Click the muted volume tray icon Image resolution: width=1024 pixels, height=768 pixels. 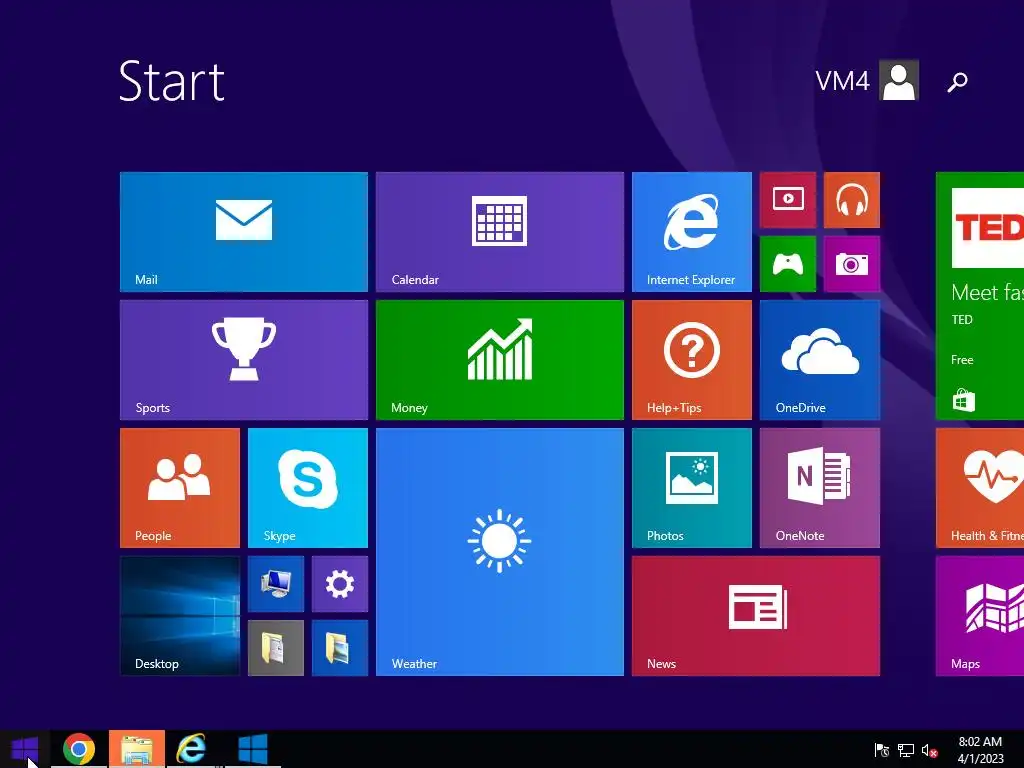[929, 750]
